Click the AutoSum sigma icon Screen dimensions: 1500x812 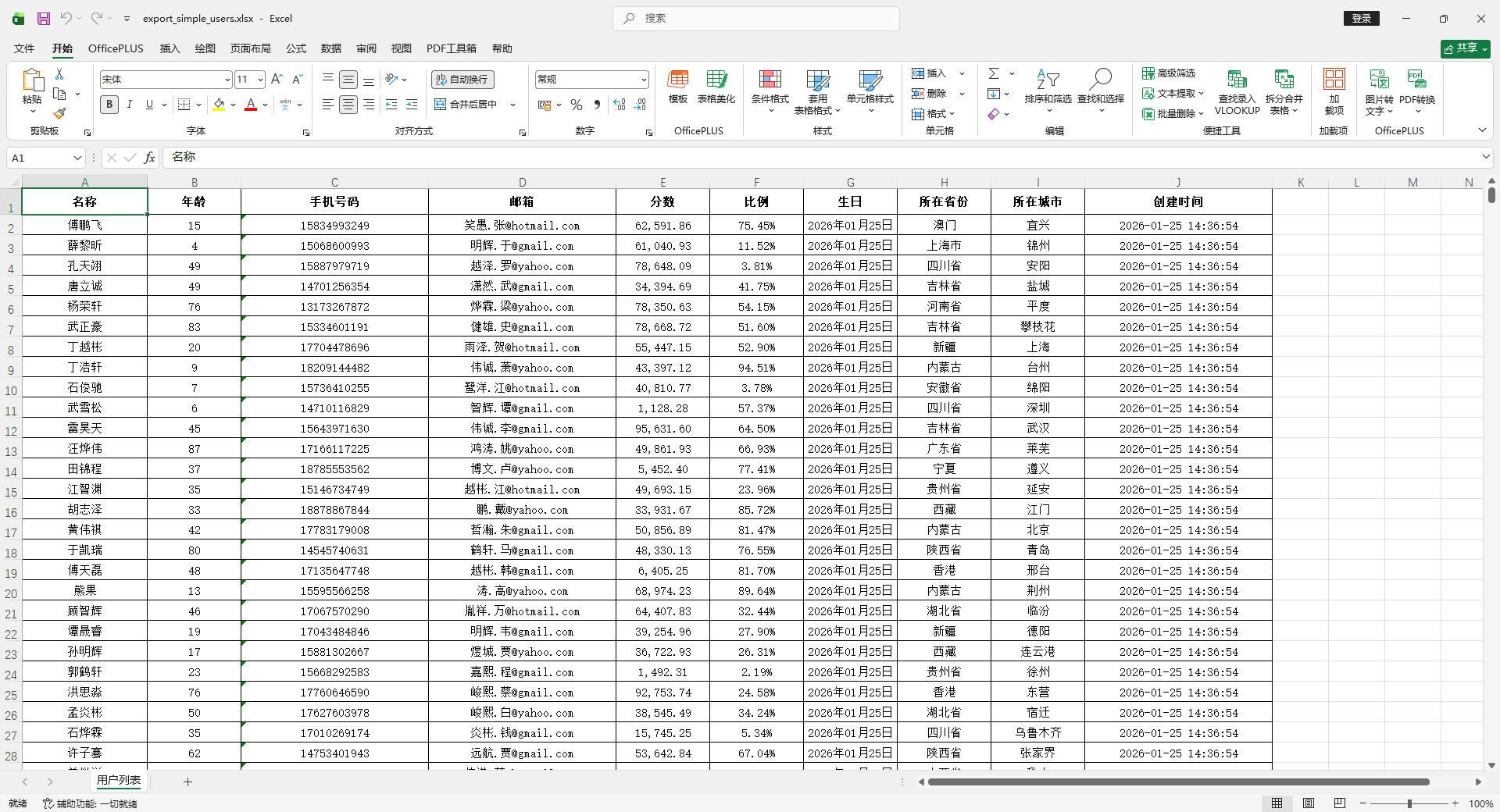pyautogui.click(x=994, y=73)
